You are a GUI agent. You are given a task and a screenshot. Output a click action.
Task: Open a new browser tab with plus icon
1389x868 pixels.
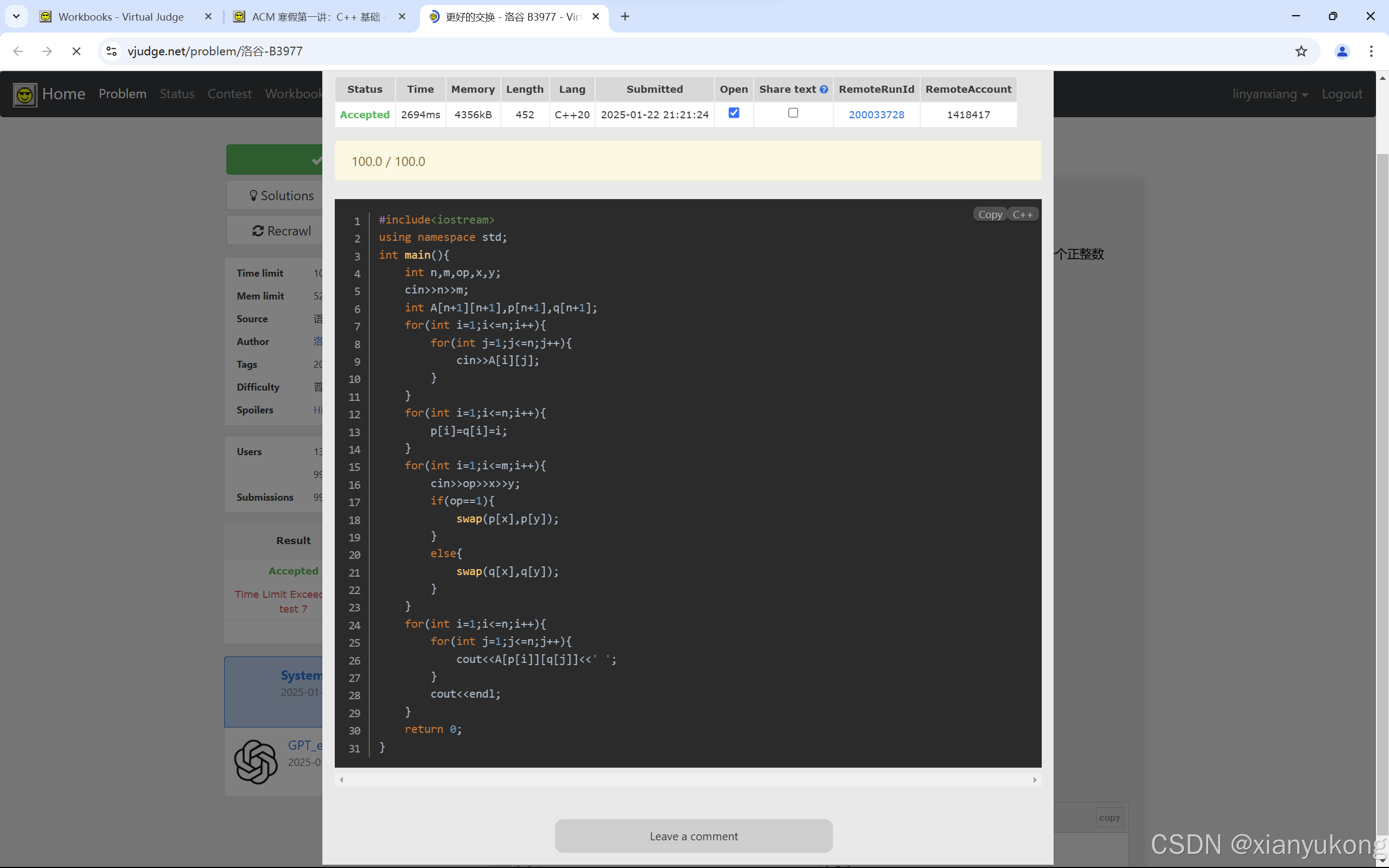tap(625, 17)
